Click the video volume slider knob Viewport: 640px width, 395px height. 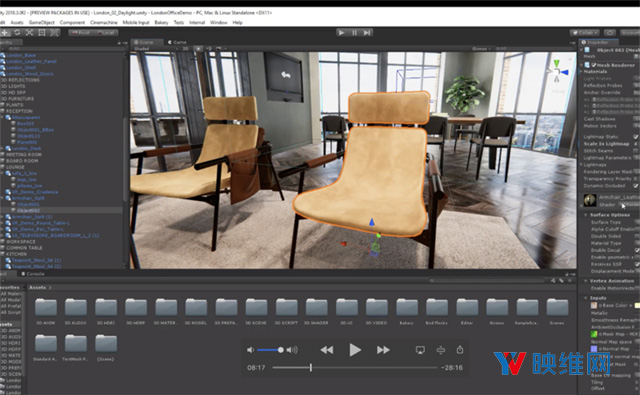point(280,350)
